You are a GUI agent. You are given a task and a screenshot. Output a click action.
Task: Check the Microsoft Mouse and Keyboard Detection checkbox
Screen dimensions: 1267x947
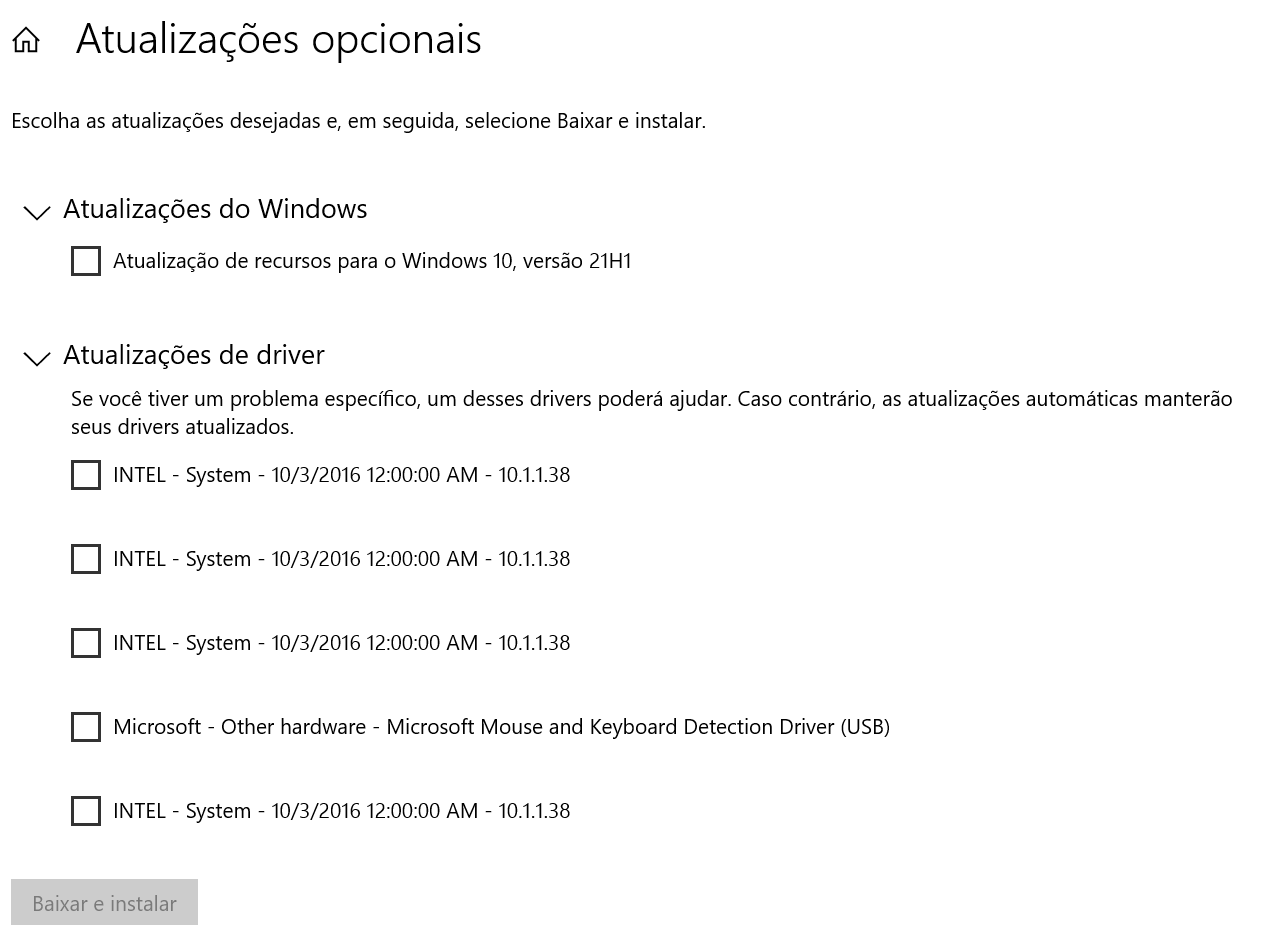[x=86, y=727]
